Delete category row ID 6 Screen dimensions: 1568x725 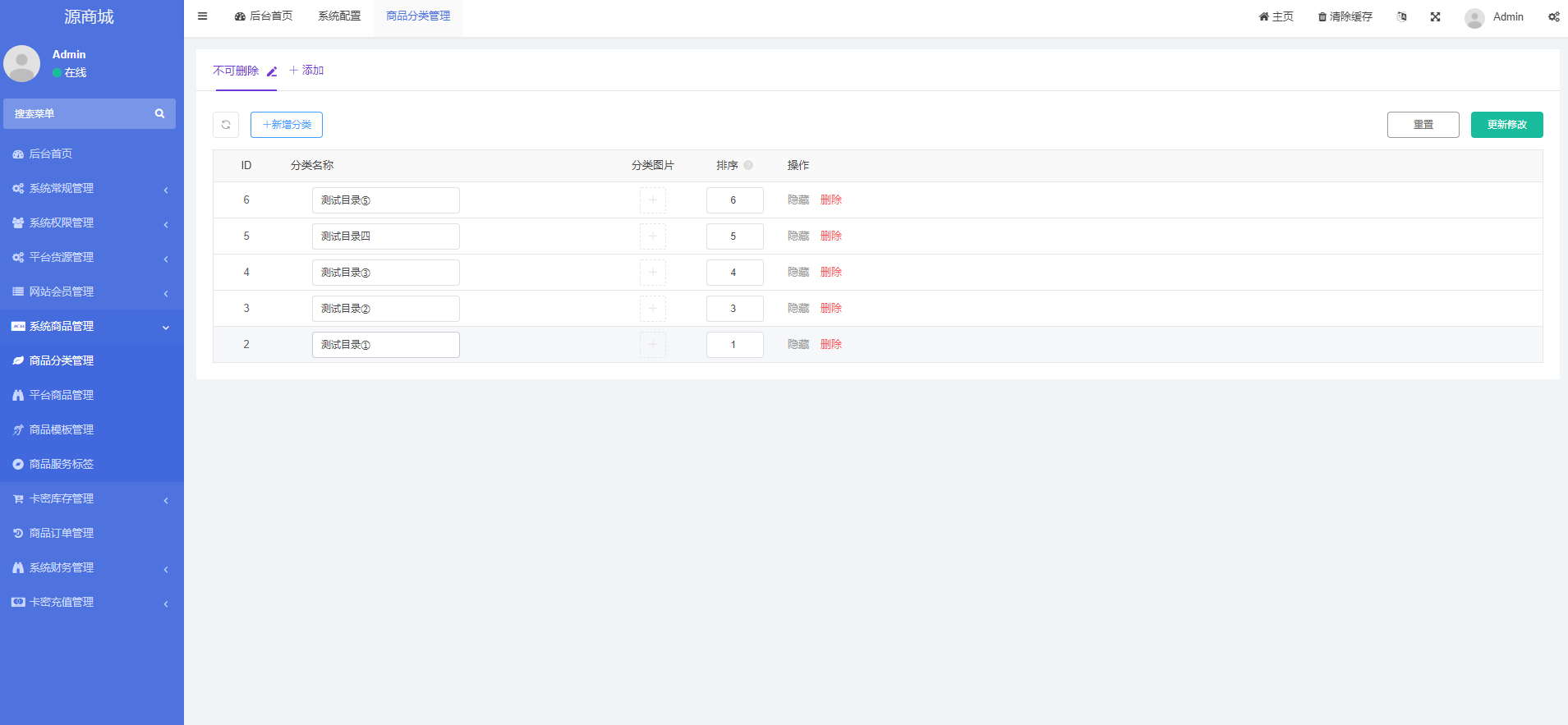pos(831,200)
